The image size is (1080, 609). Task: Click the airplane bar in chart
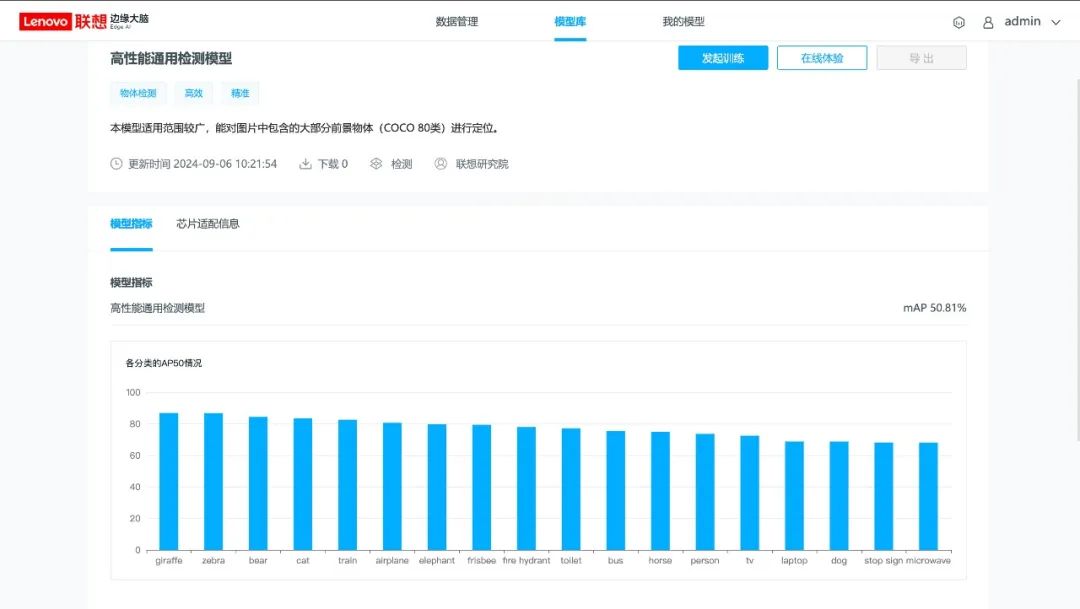pos(392,486)
